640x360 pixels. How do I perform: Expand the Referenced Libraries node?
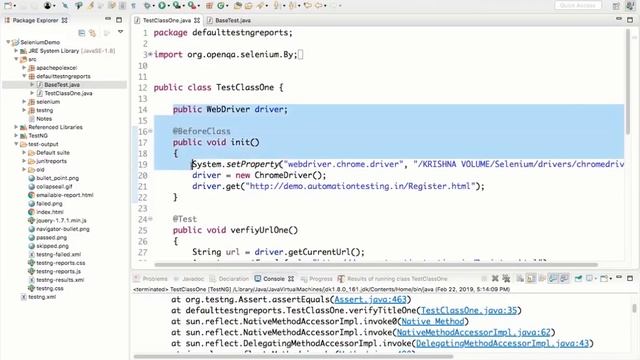(16, 127)
